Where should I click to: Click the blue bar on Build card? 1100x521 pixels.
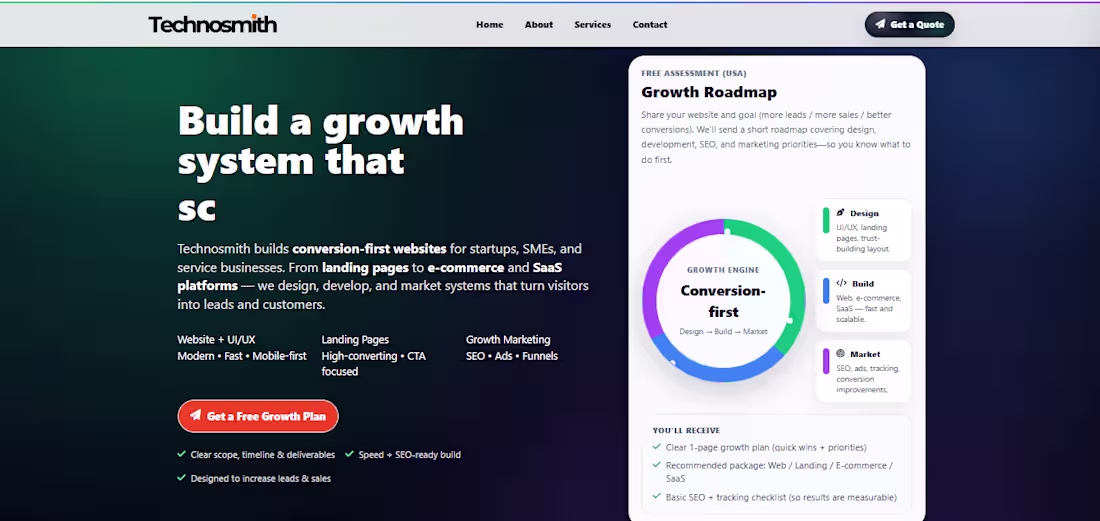(x=826, y=291)
